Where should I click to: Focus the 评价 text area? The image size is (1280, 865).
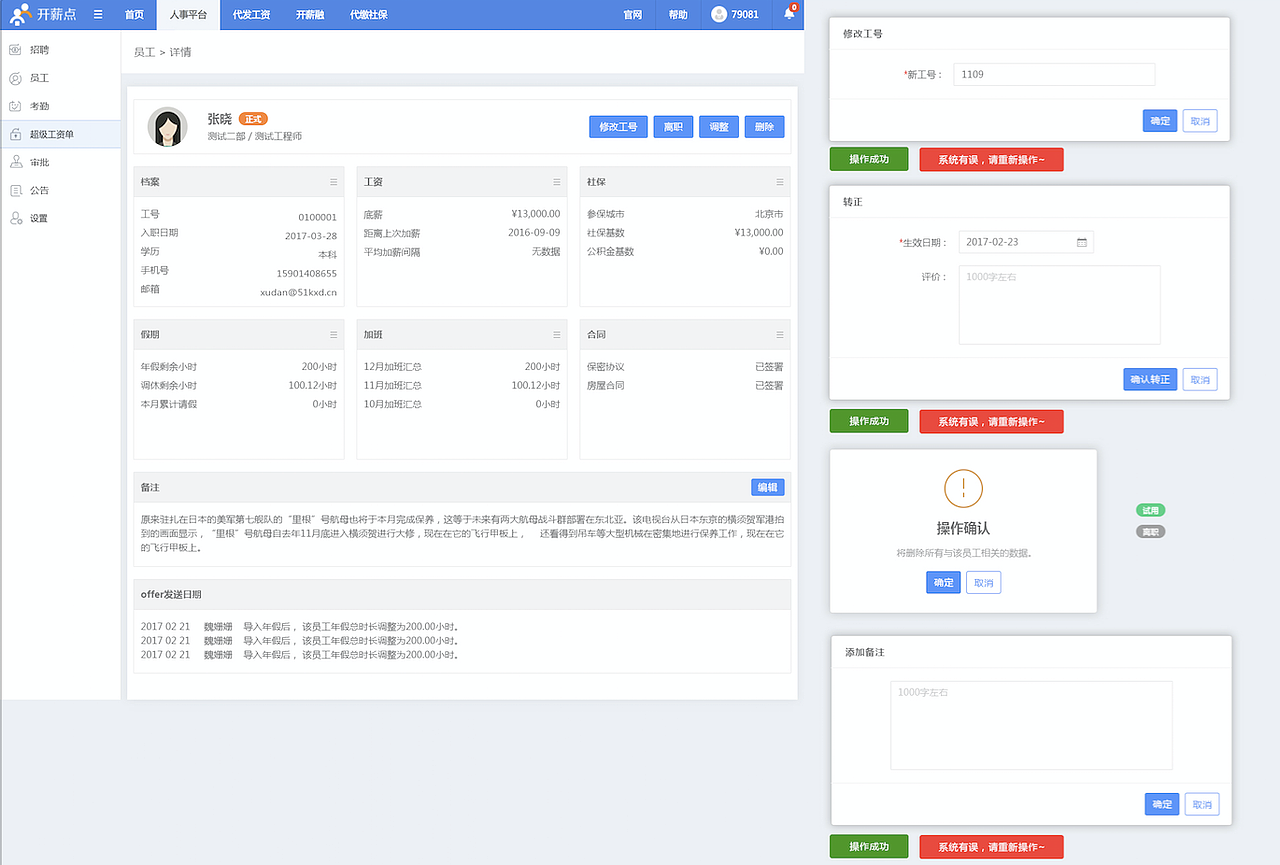tap(1060, 305)
